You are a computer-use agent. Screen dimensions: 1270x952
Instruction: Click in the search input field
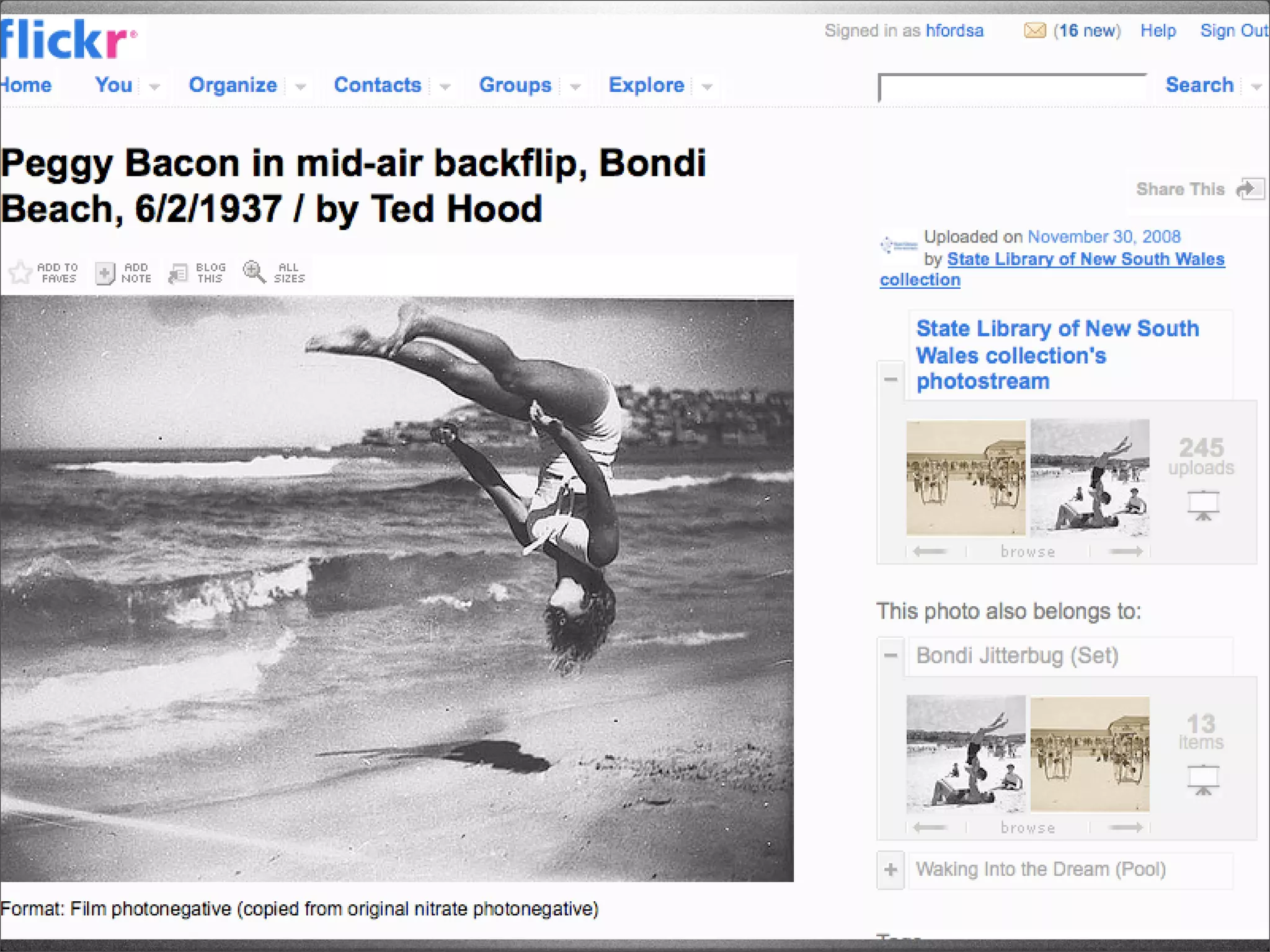pyautogui.click(x=1012, y=89)
